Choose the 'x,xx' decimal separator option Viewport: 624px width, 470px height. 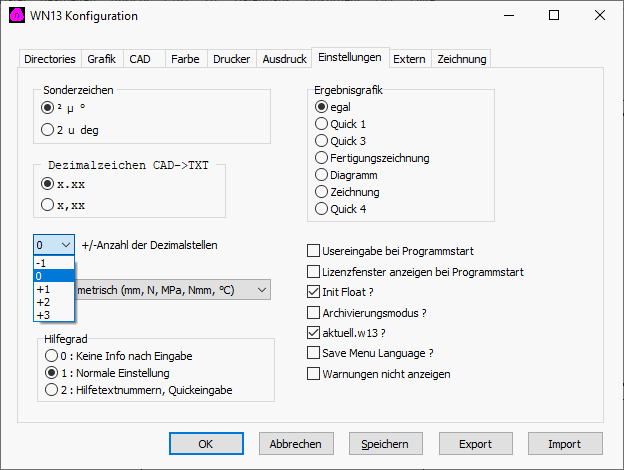[48, 205]
